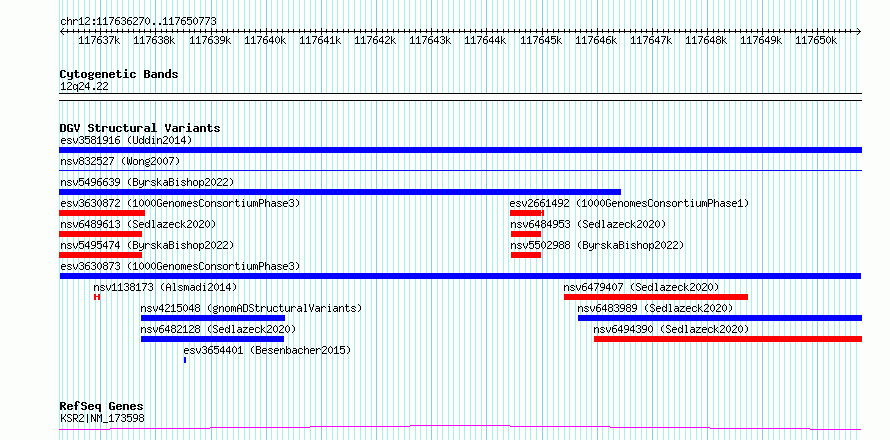Select the esv3581916 blue variant bar
Image resolution: width=890 pixels, height=440 pixels.
coord(460,150)
